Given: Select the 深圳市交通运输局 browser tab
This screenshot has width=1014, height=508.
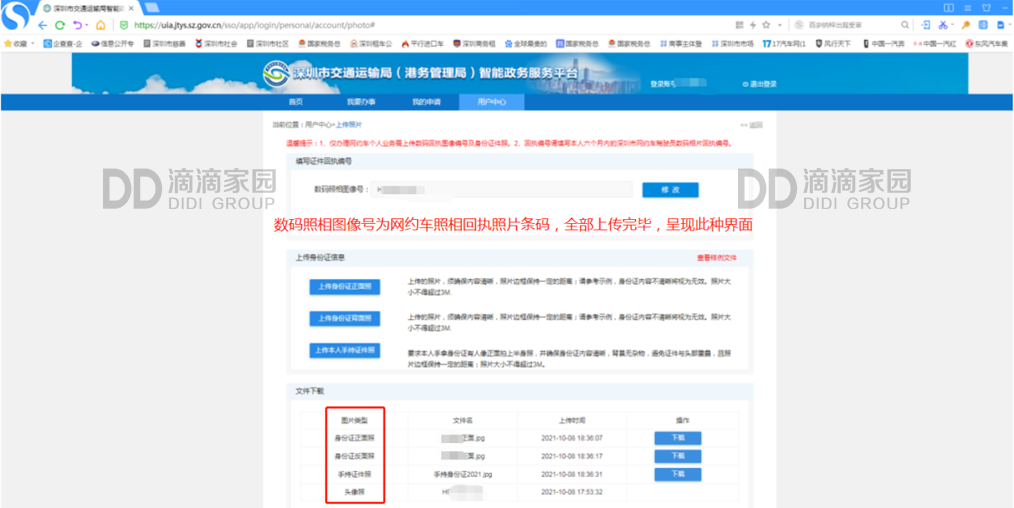Looking at the screenshot, I should pos(87,8).
